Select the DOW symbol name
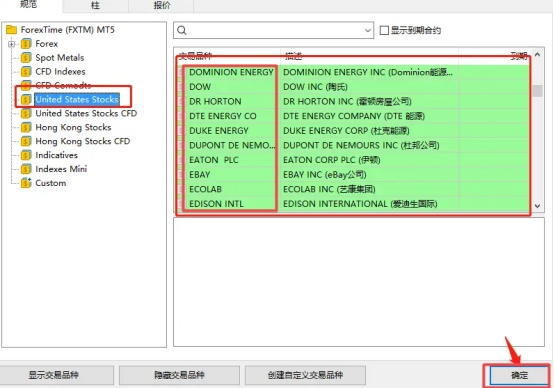The image size is (554, 388). (200, 87)
